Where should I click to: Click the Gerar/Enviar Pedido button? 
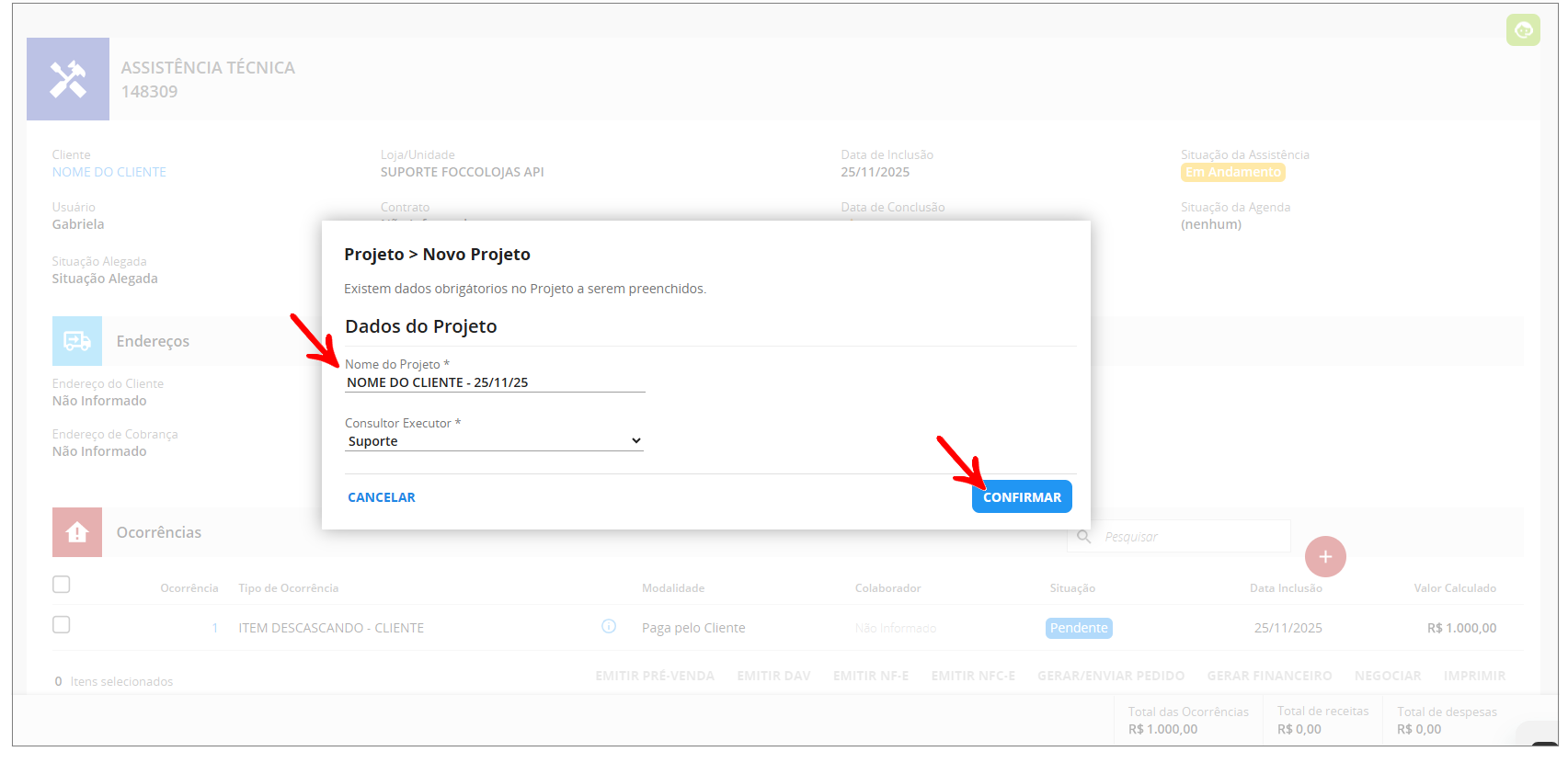pos(1111,676)
